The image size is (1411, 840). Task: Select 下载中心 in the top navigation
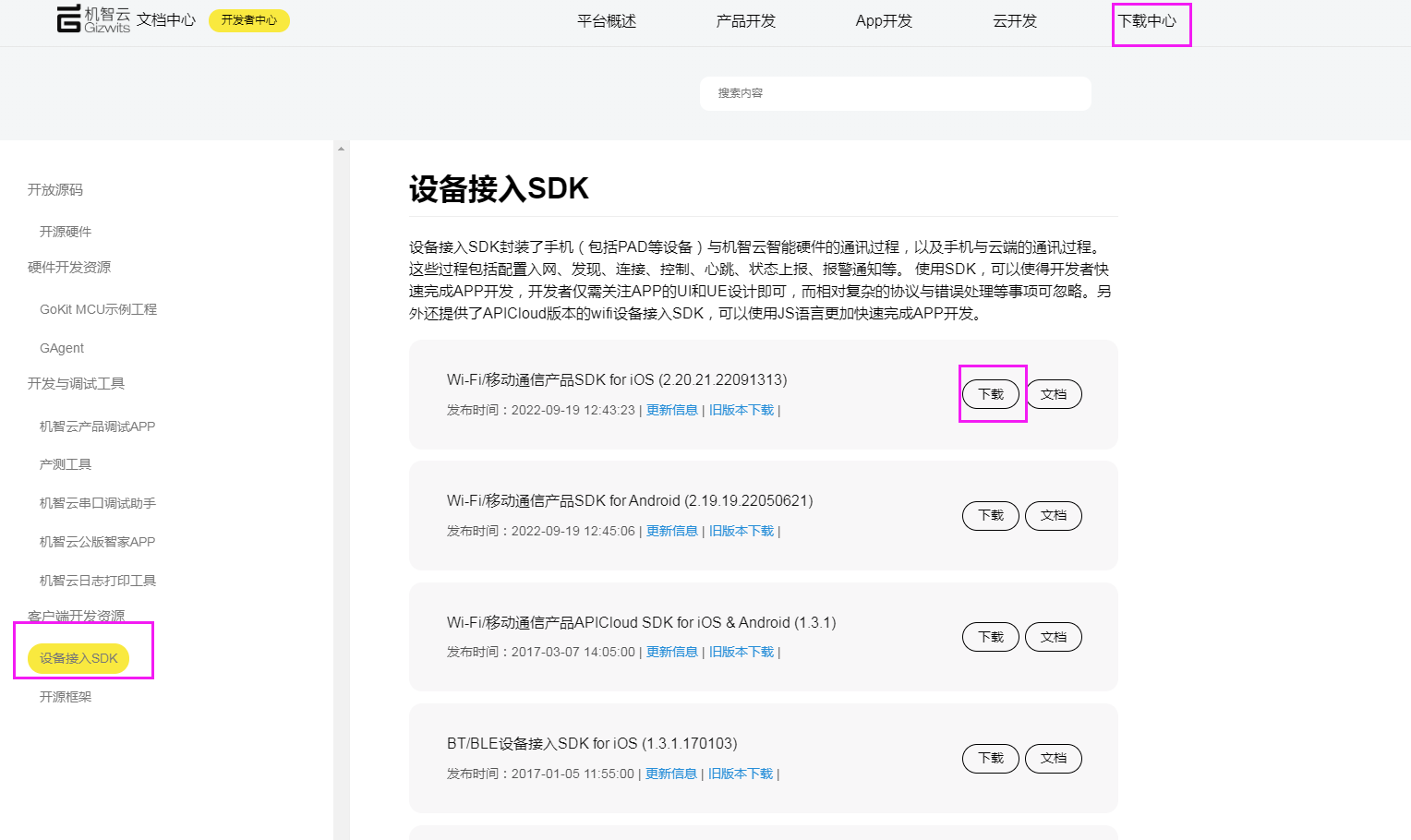click(1151, 21)
